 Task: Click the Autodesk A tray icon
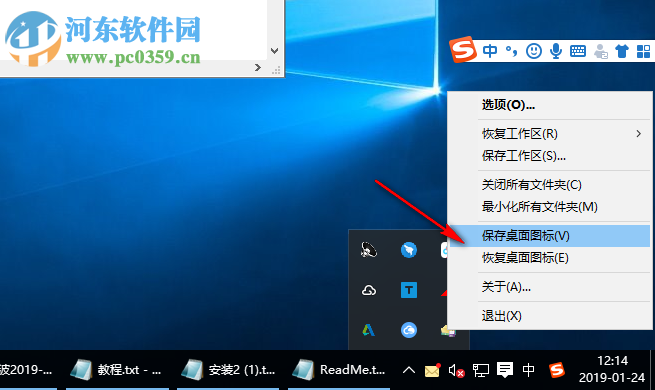(x=368, y=330)
